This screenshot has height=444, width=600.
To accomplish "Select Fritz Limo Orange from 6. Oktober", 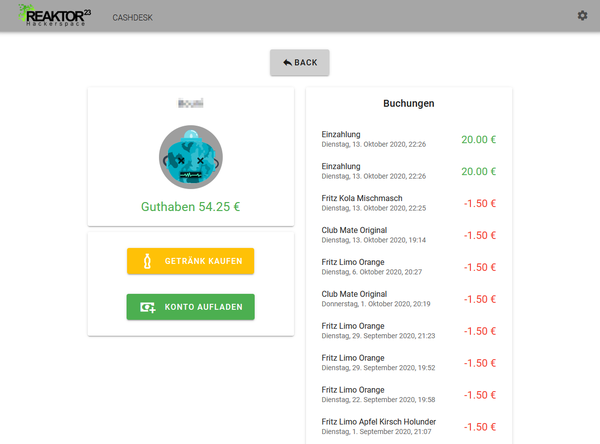I will click(409, 267).
